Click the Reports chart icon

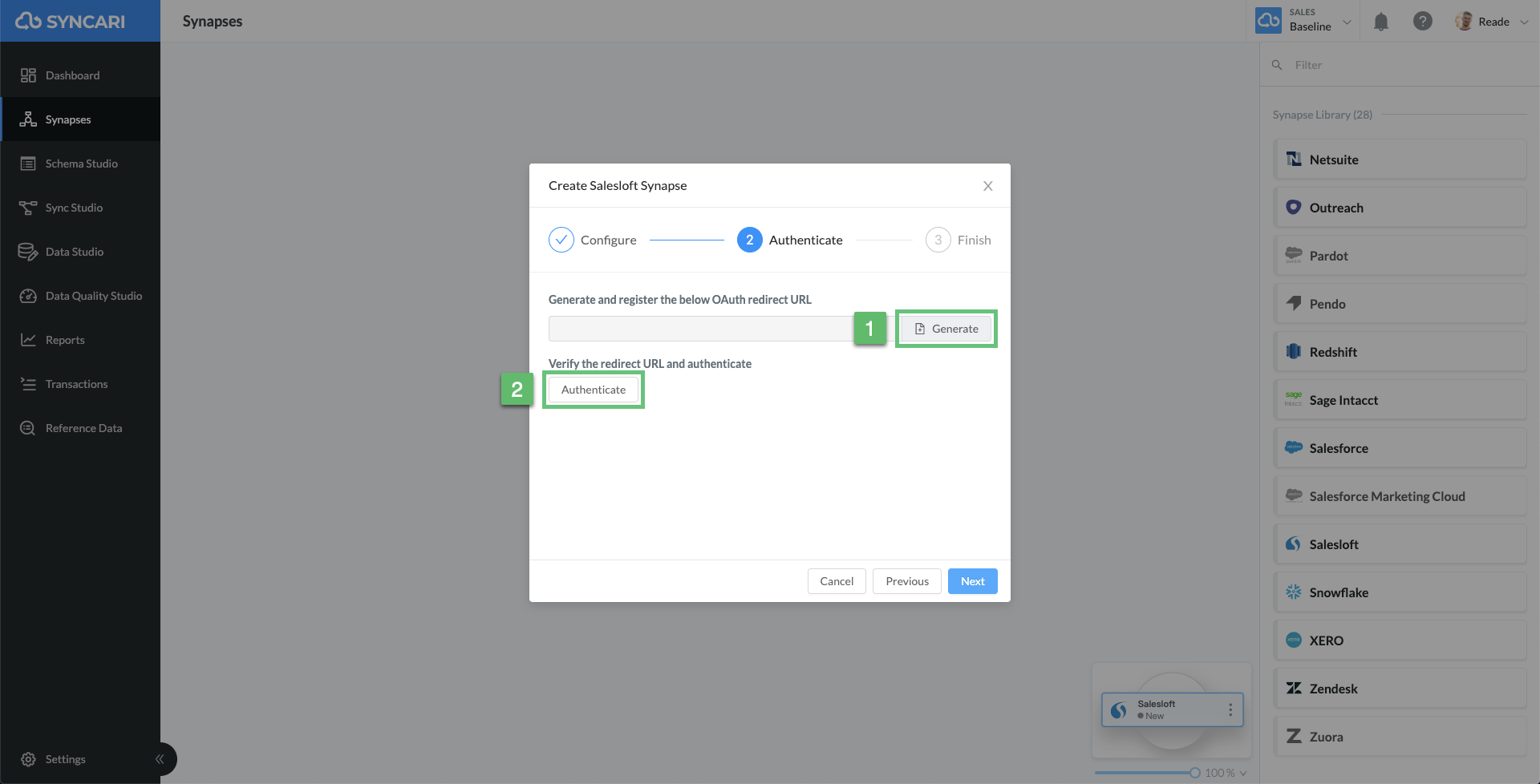tap(28, 340)
